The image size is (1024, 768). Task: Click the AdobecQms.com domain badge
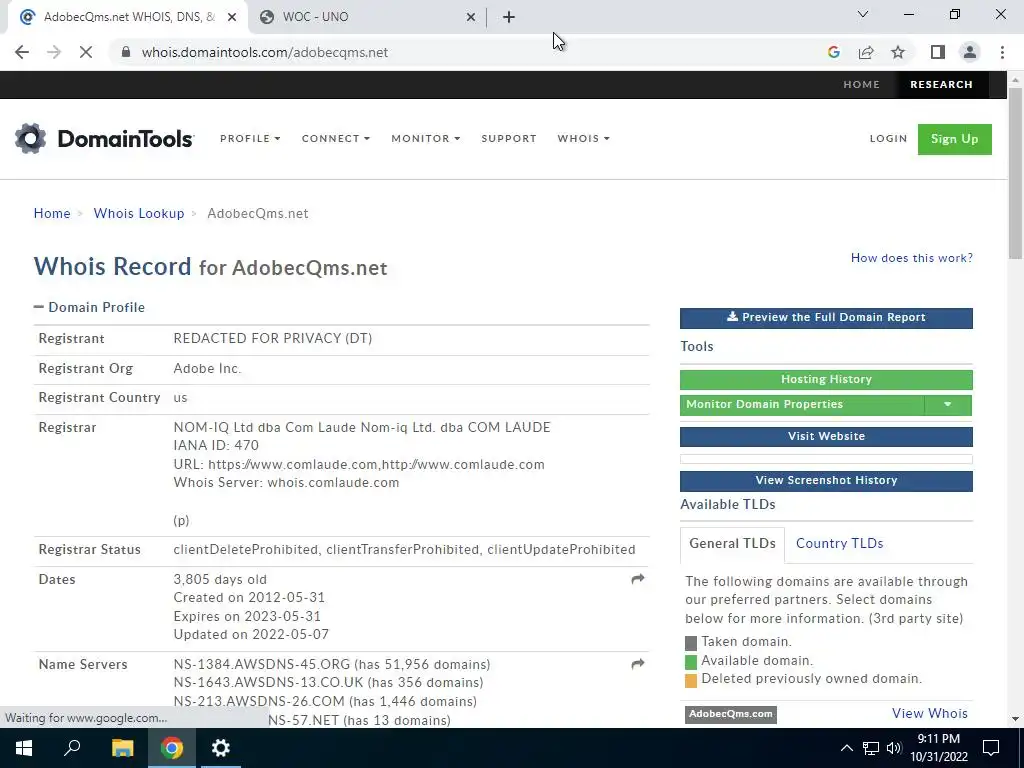[x=730, y=714]
